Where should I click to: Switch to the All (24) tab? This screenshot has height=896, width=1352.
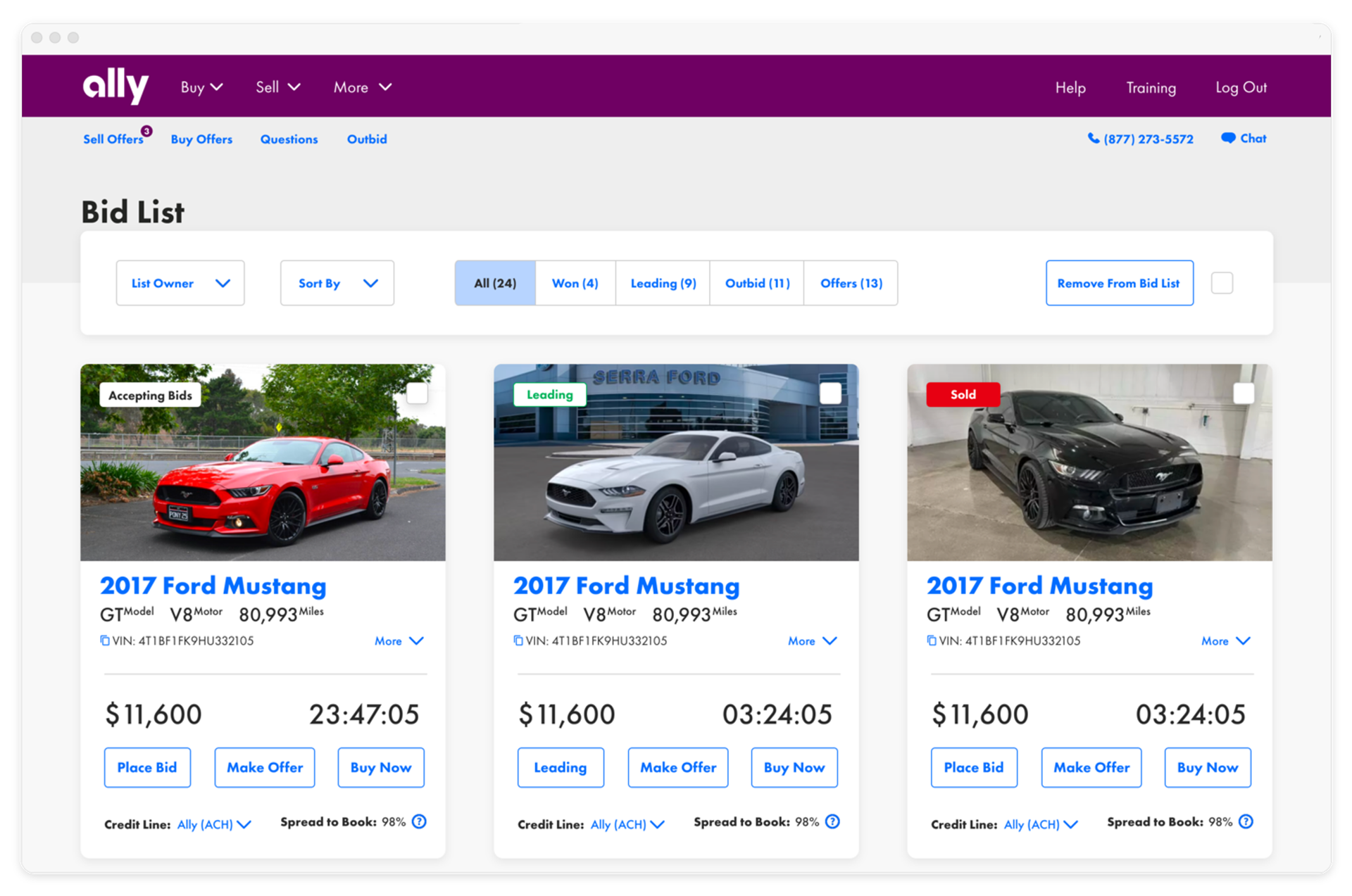495,283
